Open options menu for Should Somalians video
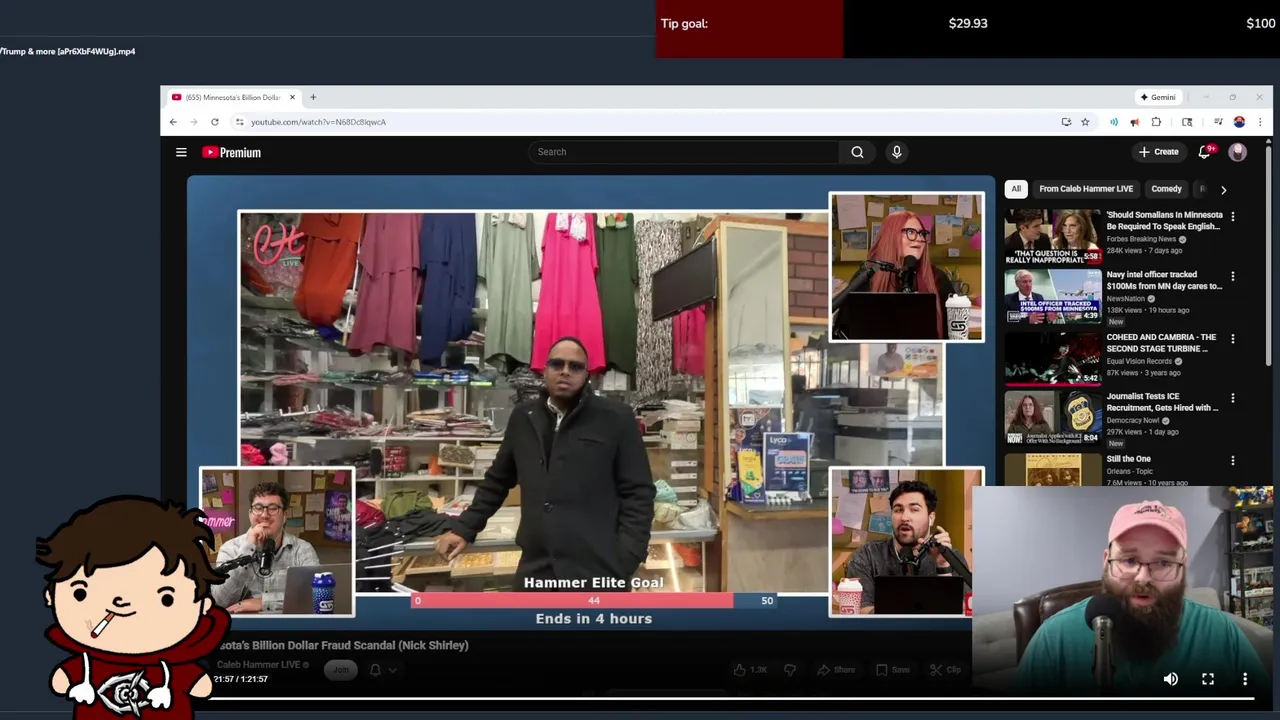The height and width of the screenshot is (720, 1280). pos(1232,216)
